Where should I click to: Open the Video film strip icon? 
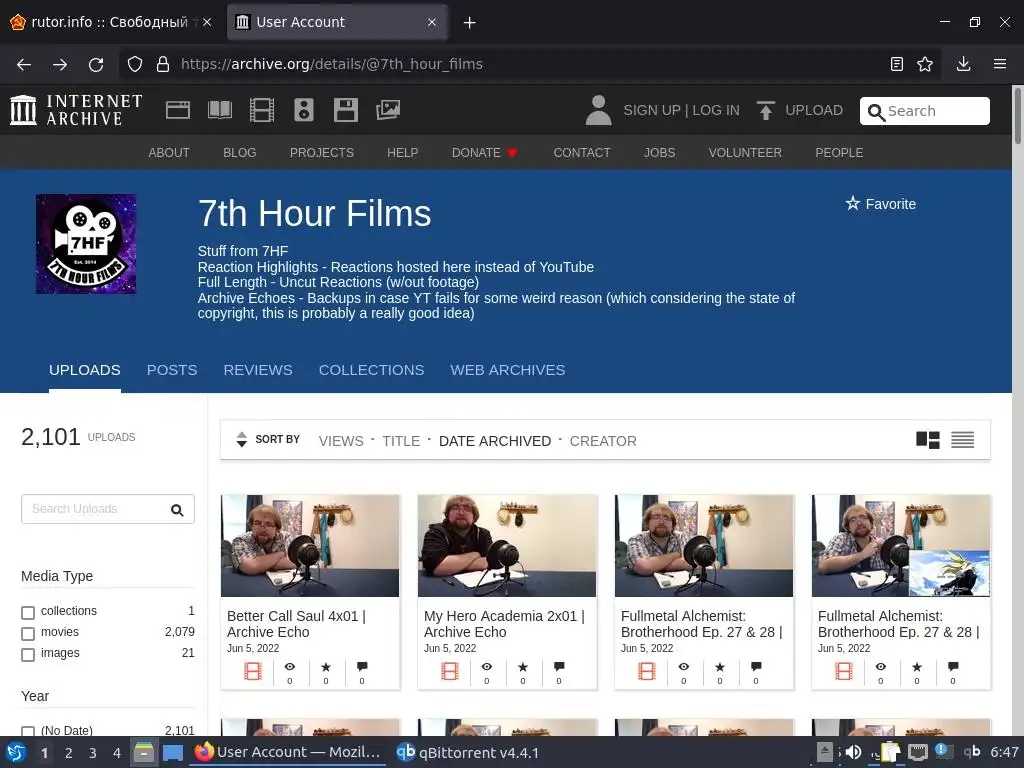click(x=262, y=110)
